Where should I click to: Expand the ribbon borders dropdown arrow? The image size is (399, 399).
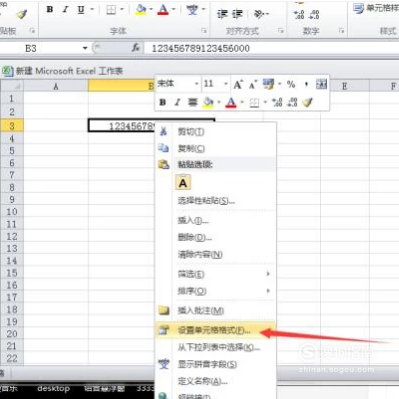[x=122, y=10]
